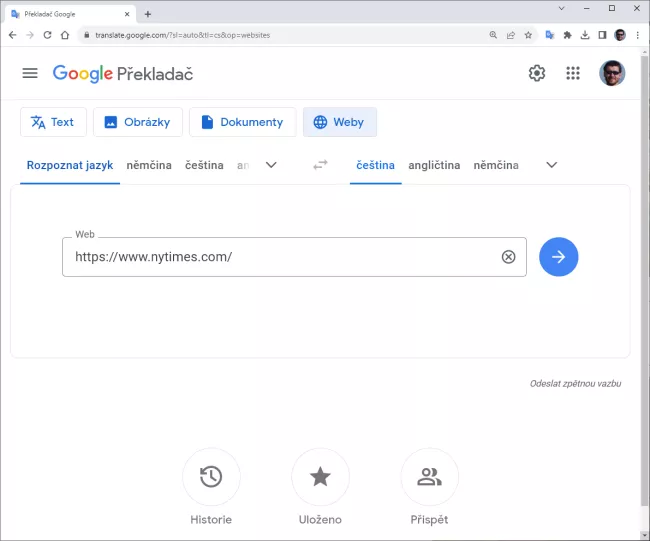Clear the website URL field
Image resolution: width=650 pixels, height=541 pixels.
508,257
